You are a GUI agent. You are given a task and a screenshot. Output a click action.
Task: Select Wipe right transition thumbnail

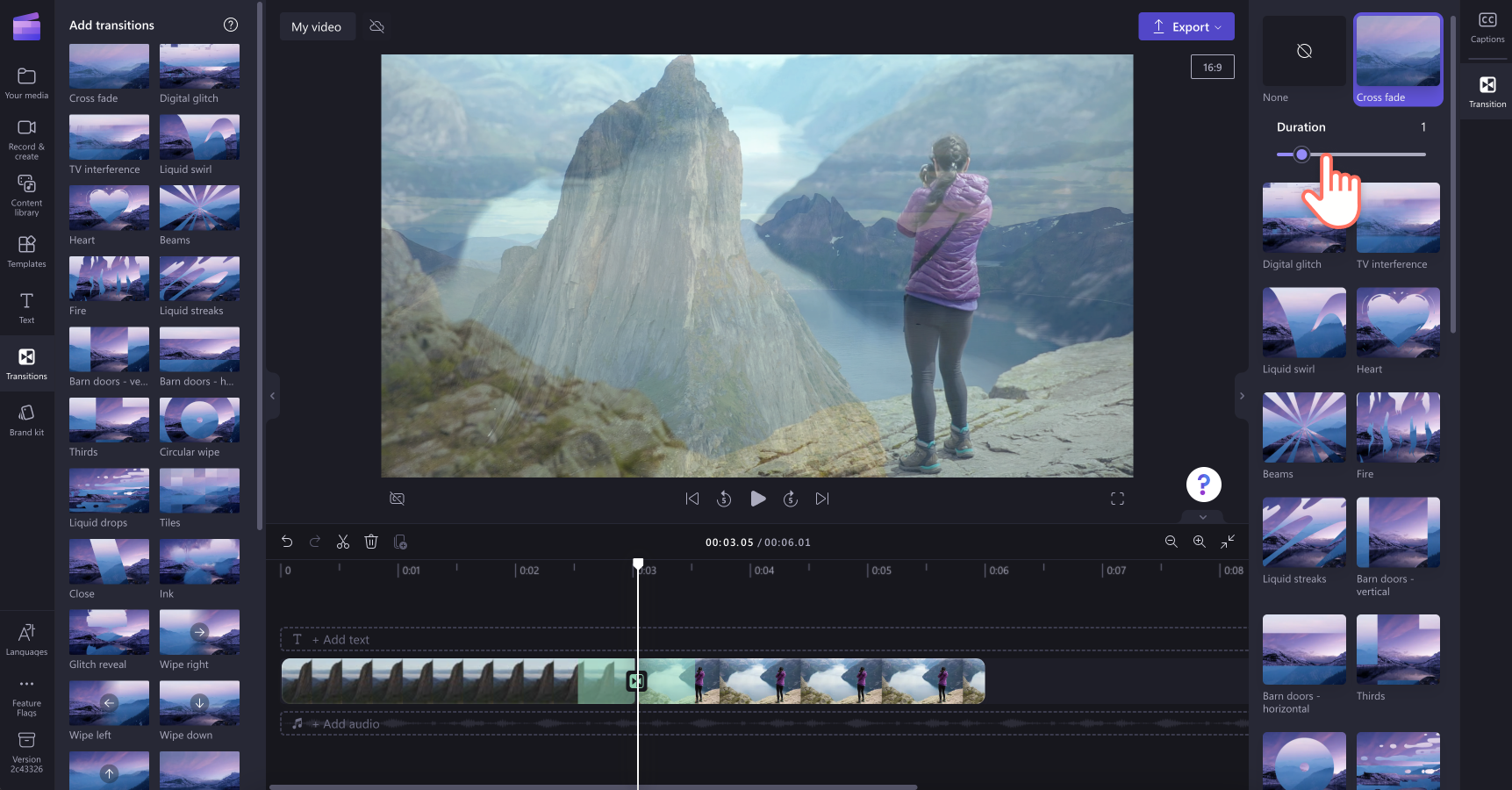pos(199,632)
